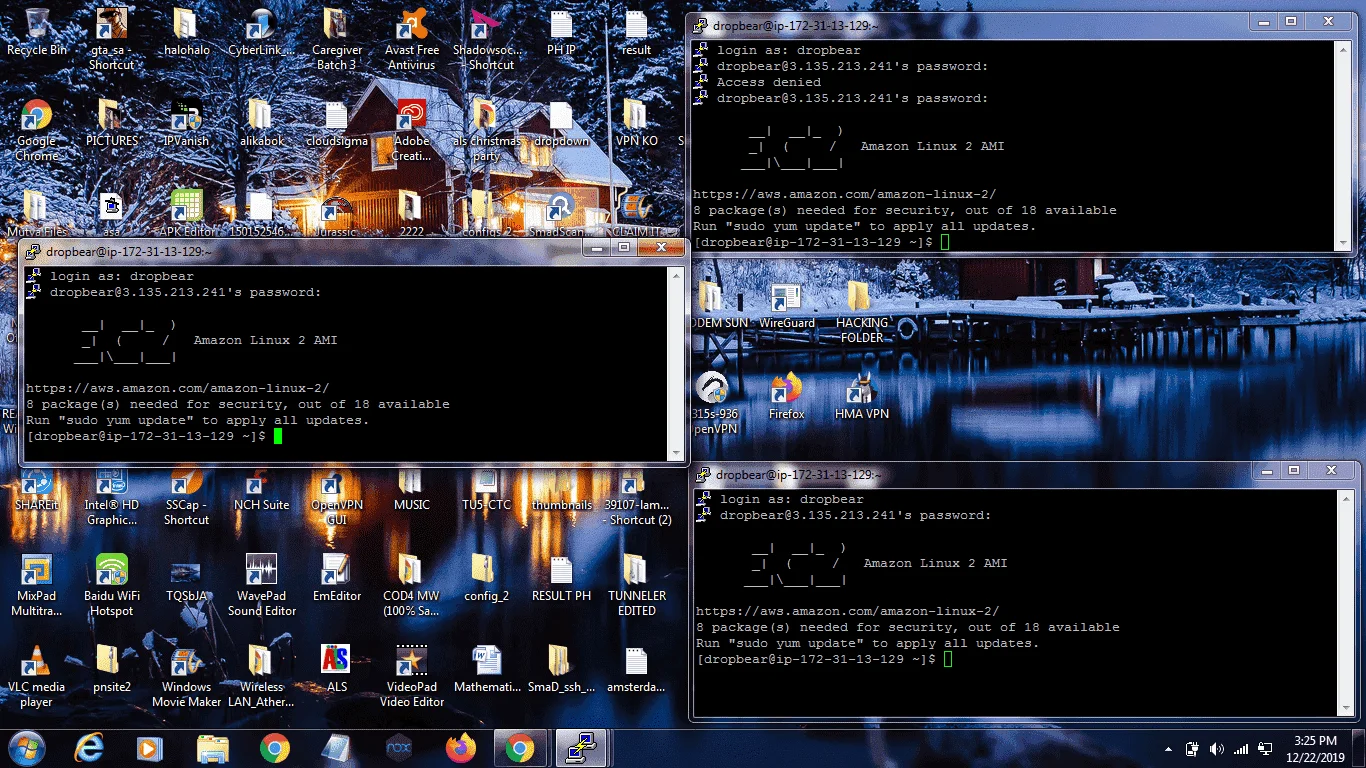Open VideoPad Video Editor icon
This screenshot has width=1366, height=768.
coord(412,677)
